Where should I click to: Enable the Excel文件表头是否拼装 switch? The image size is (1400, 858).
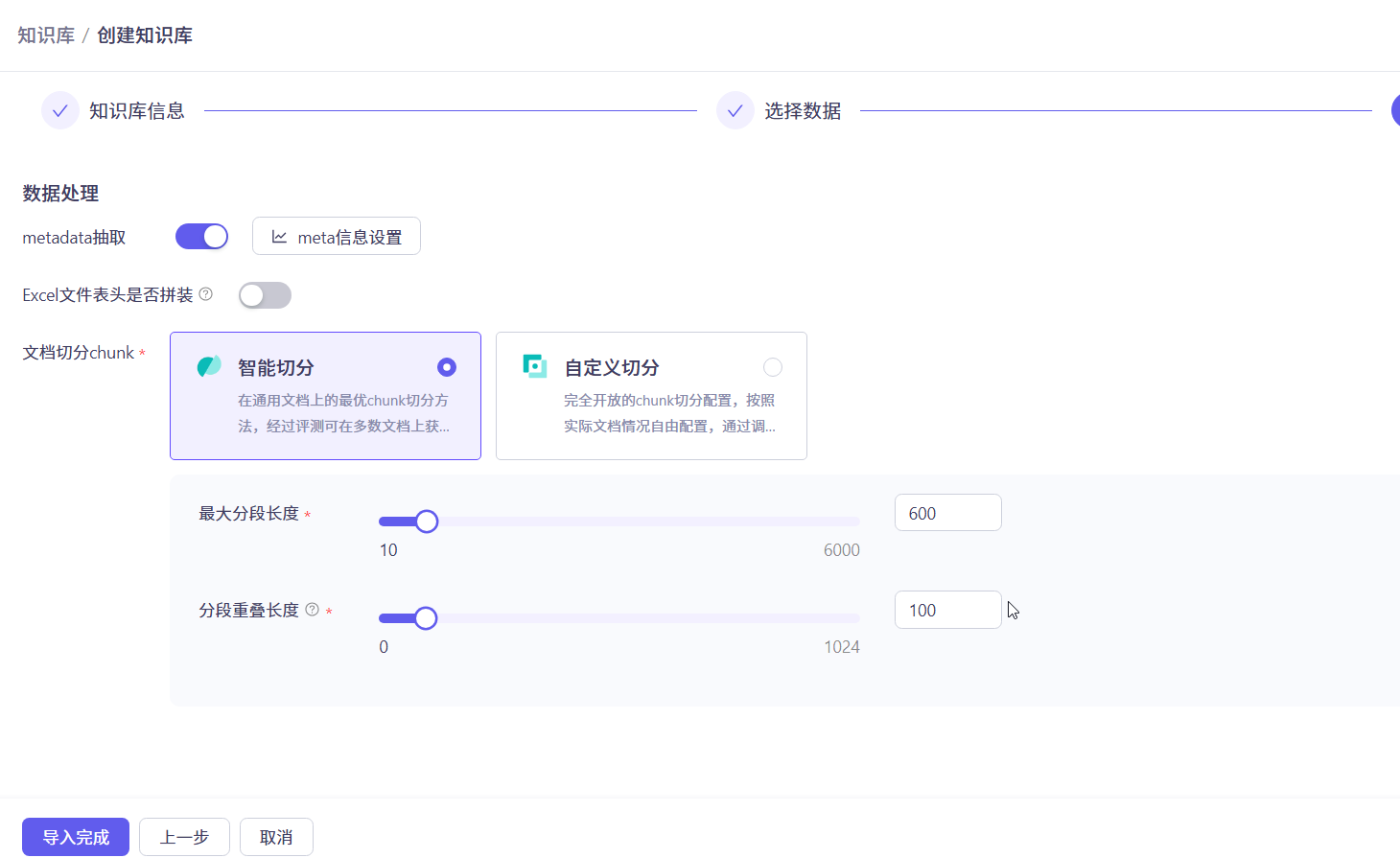(265, 295)
